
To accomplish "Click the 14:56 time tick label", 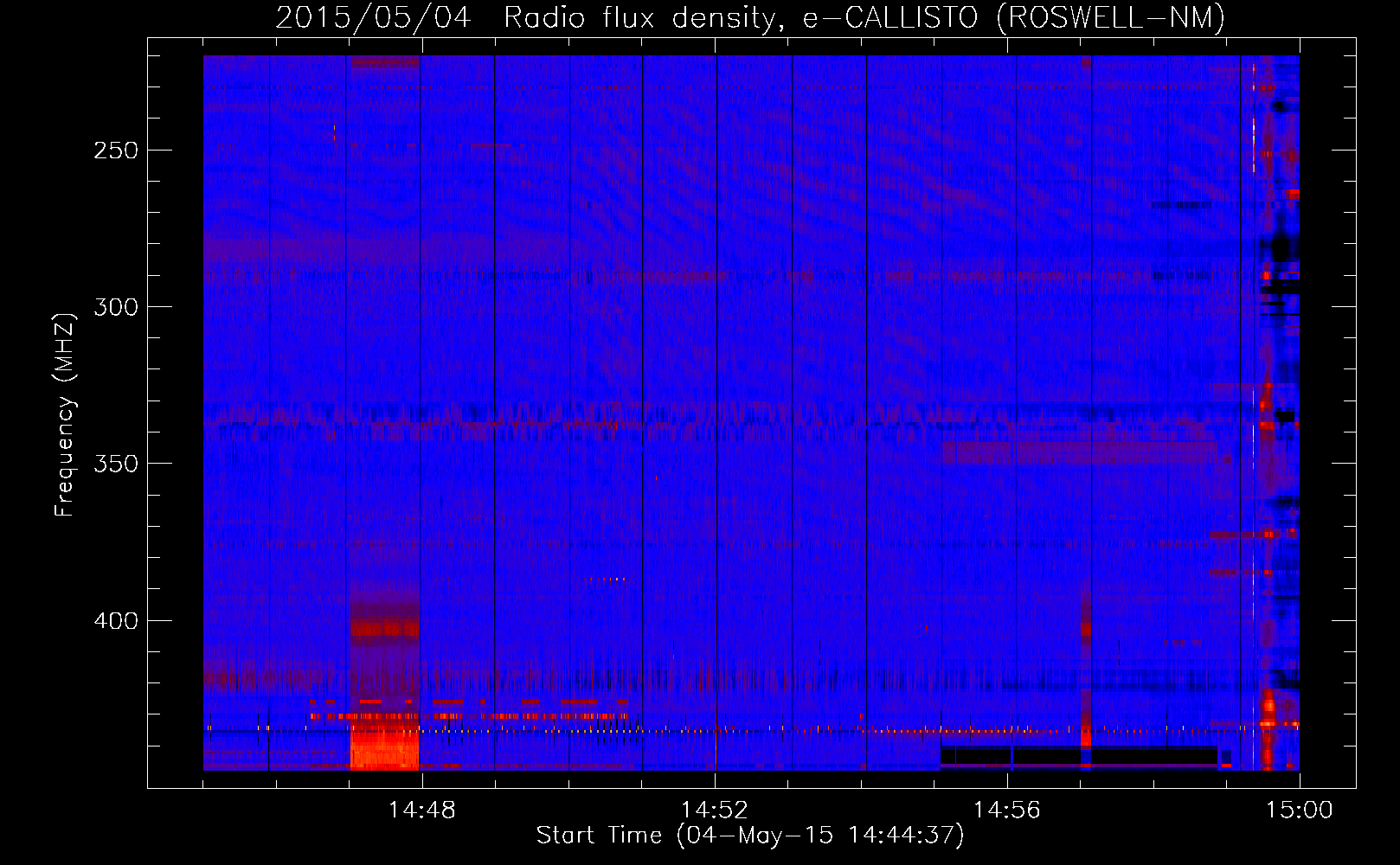I will [1007, 811].
